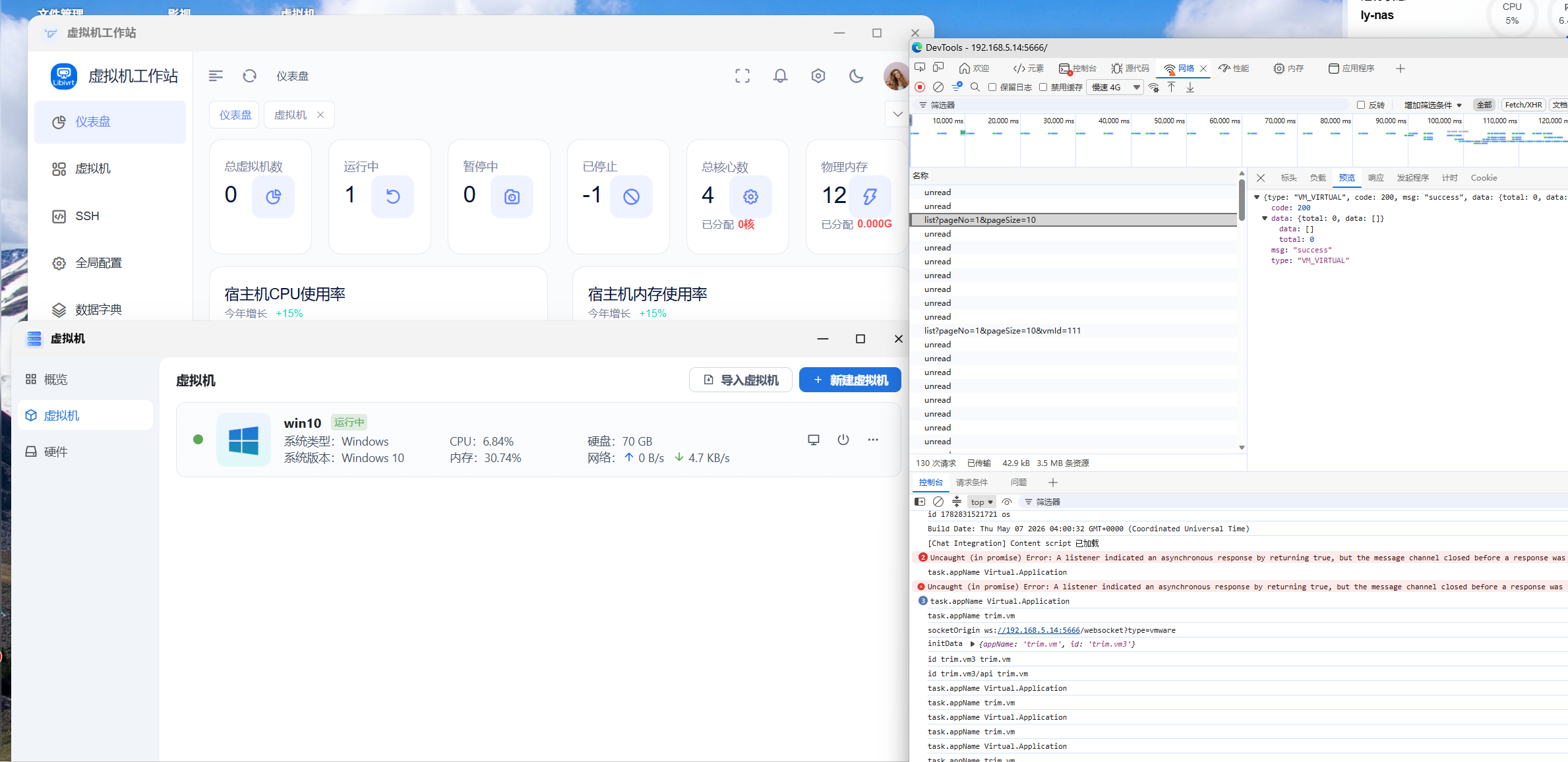Click import HAR upward arrow icon
1568x762 pixels.
click(1172, 87)
